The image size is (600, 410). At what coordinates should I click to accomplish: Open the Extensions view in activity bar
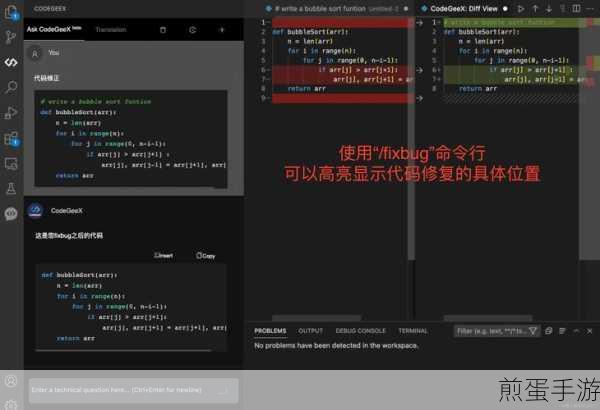coord(11,139)
